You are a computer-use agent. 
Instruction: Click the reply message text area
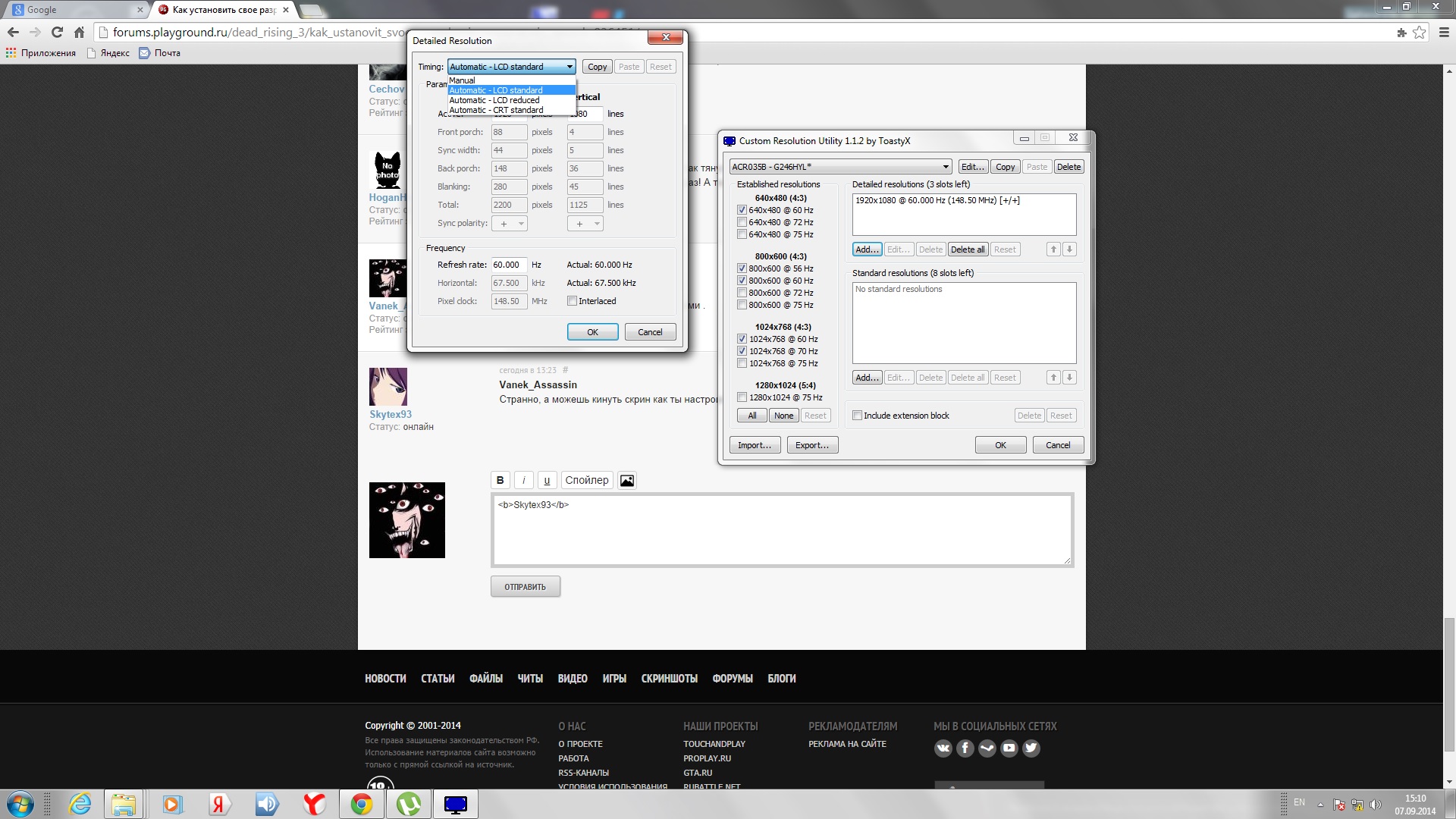pyautogui.click(x=782, y=530)
